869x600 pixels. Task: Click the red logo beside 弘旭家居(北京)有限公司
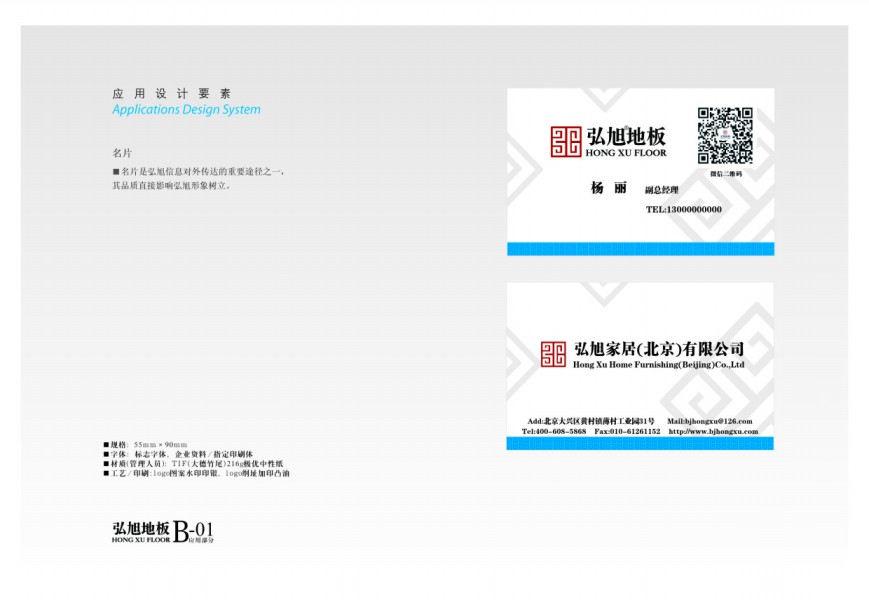tap(553, 354)
